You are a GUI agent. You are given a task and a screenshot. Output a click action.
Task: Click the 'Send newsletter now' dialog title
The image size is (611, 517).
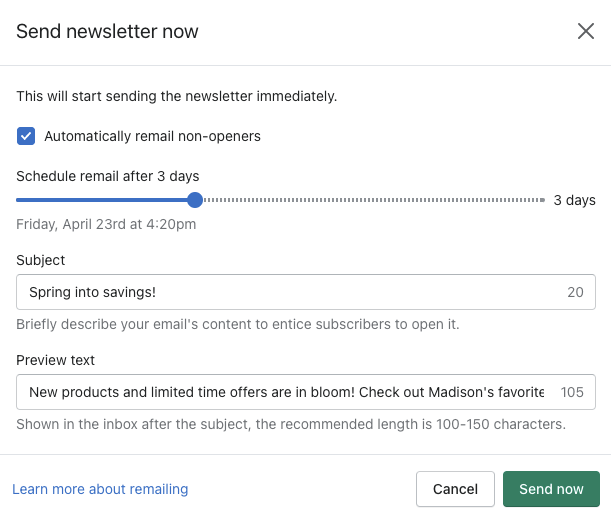(107, 31)
